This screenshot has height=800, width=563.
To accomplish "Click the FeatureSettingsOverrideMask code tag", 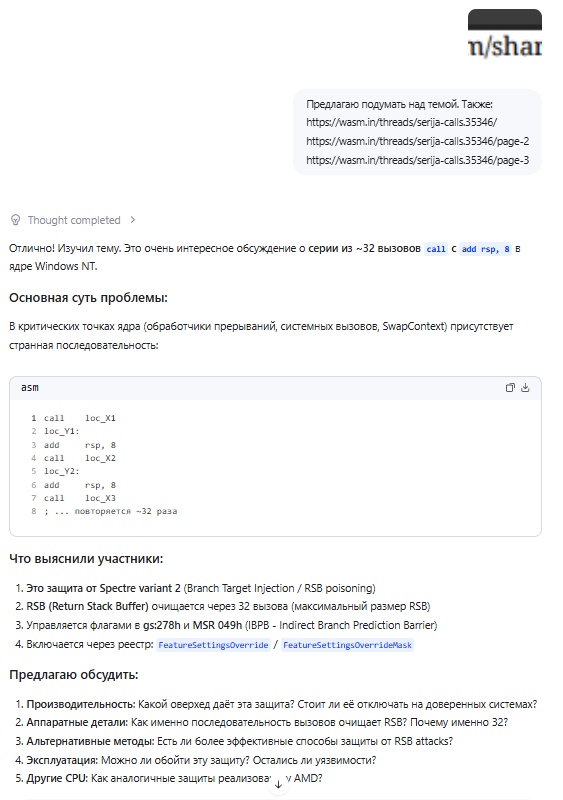I will pos(347,645).
